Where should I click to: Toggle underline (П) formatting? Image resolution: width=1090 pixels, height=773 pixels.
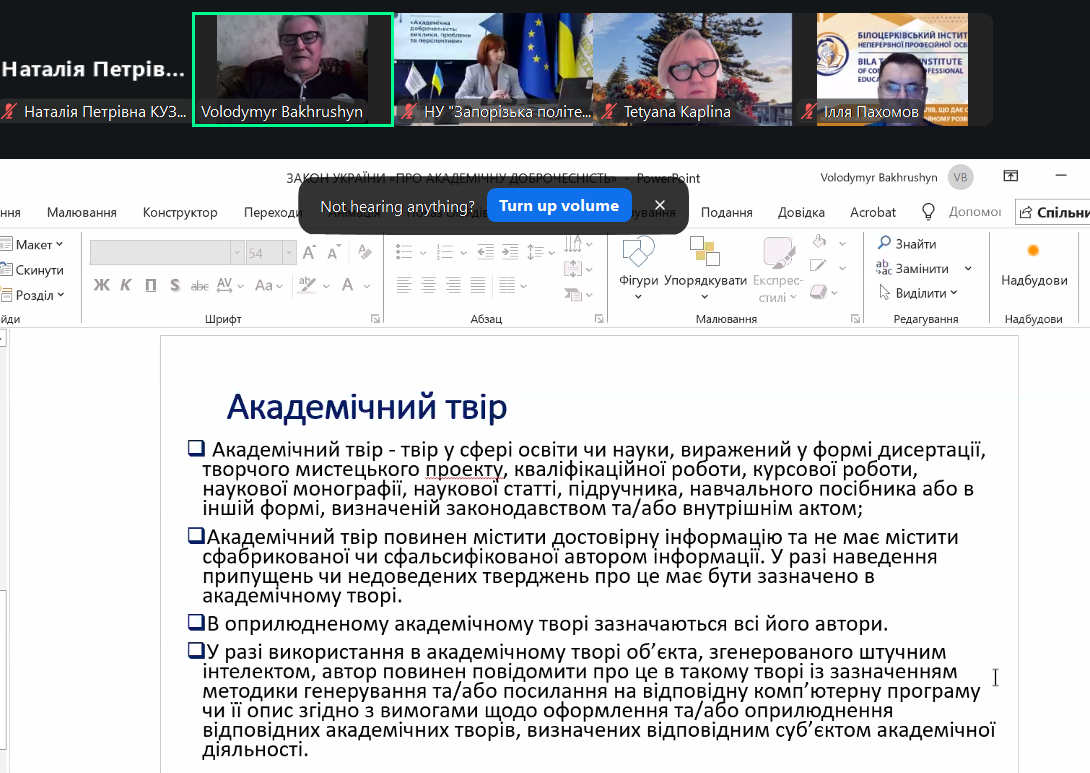(150, 285)
